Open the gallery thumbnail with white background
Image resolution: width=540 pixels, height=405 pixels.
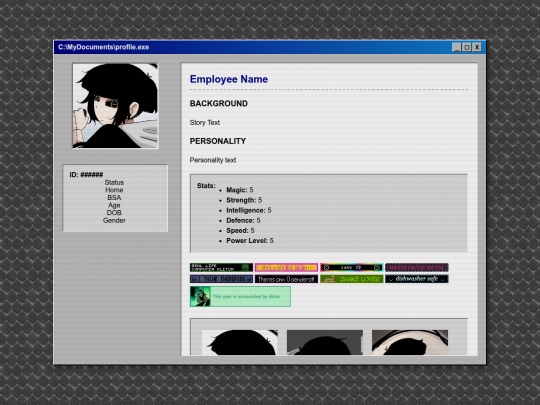point(240,342)
